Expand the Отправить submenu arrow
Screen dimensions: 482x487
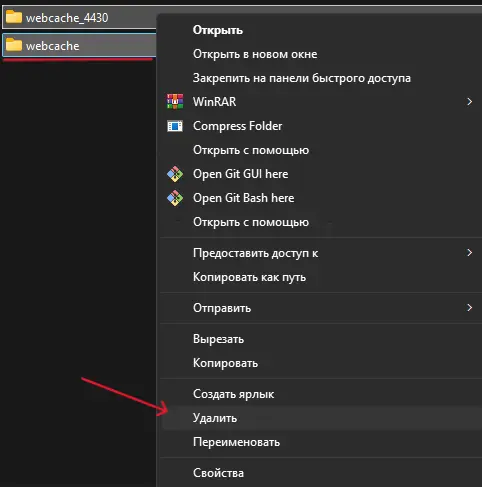[469, 308]
